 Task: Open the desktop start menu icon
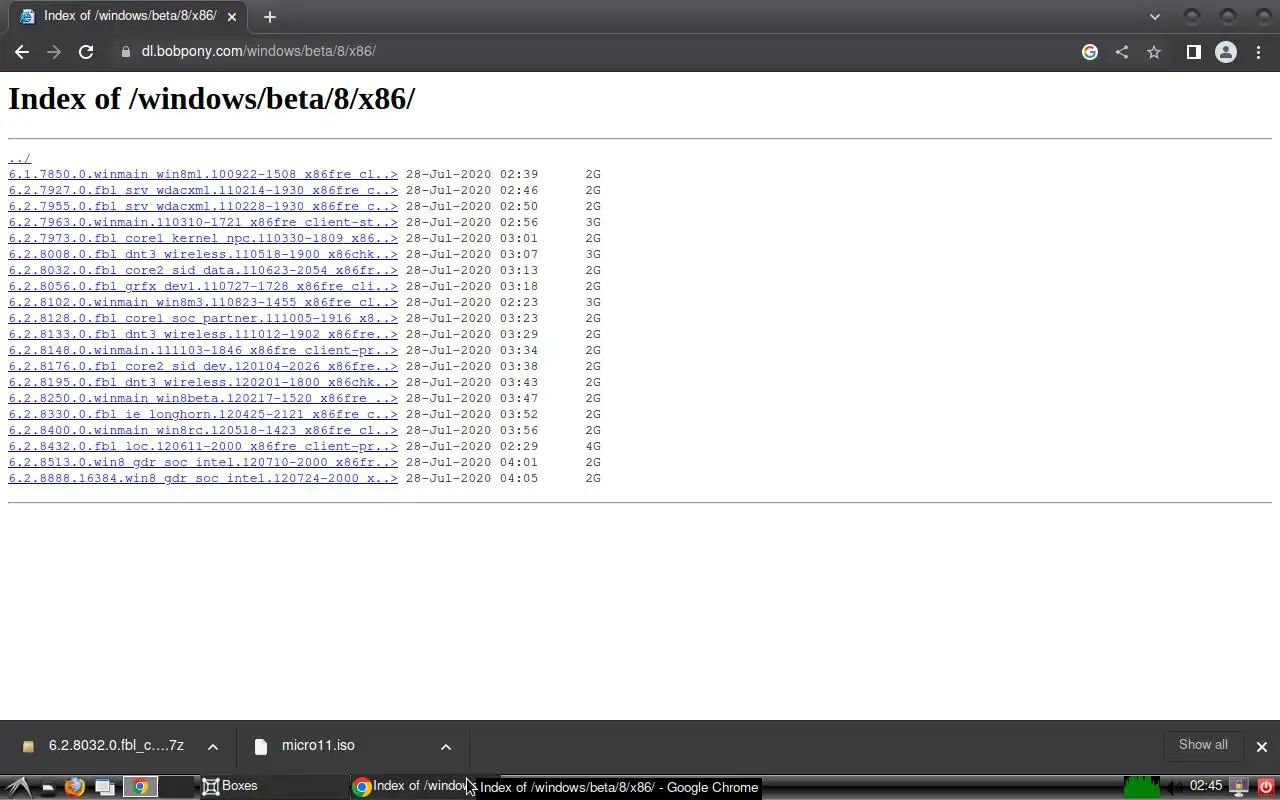(19, 787)
